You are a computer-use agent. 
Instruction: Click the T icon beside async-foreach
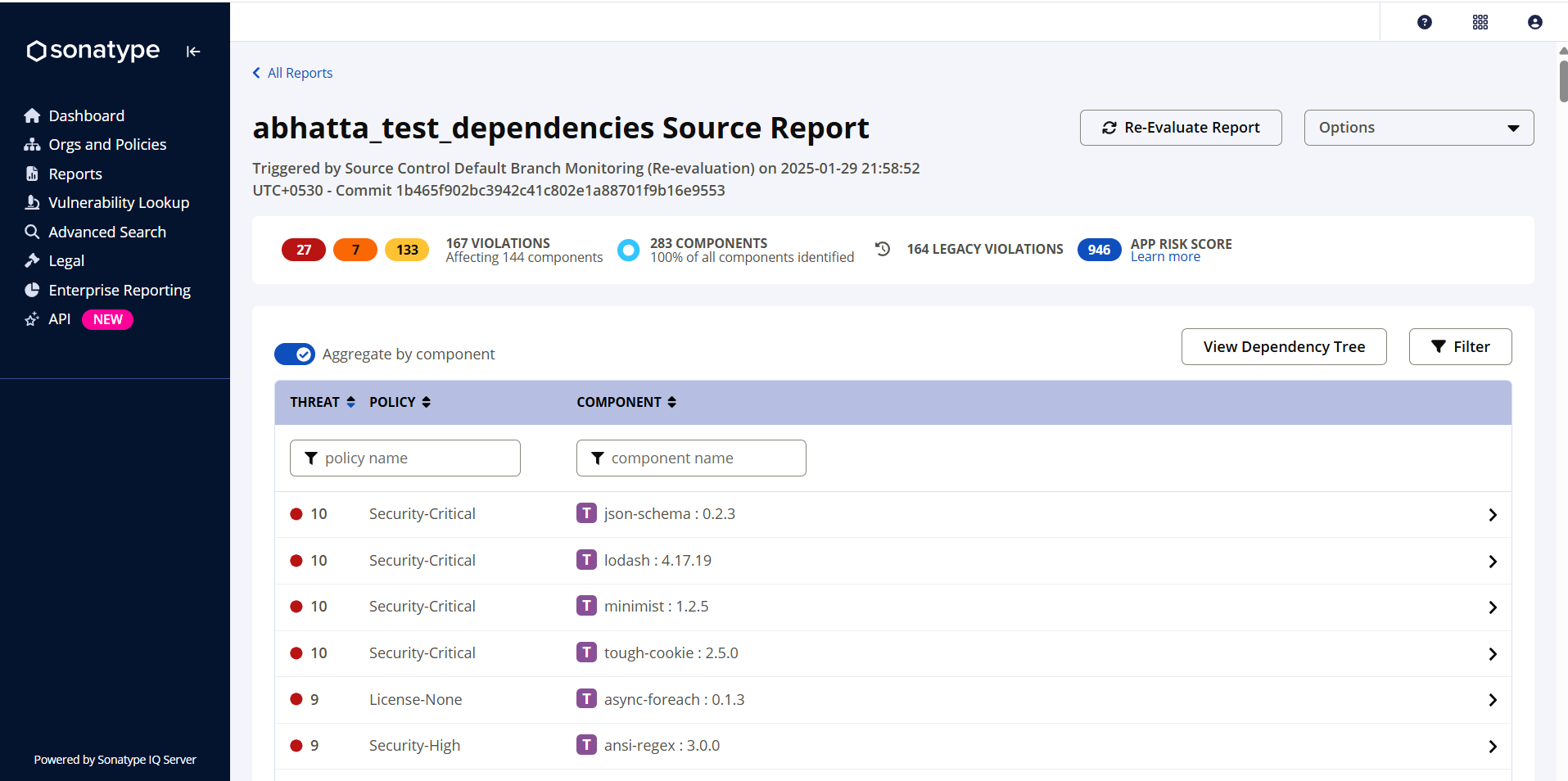pos(586,699)
